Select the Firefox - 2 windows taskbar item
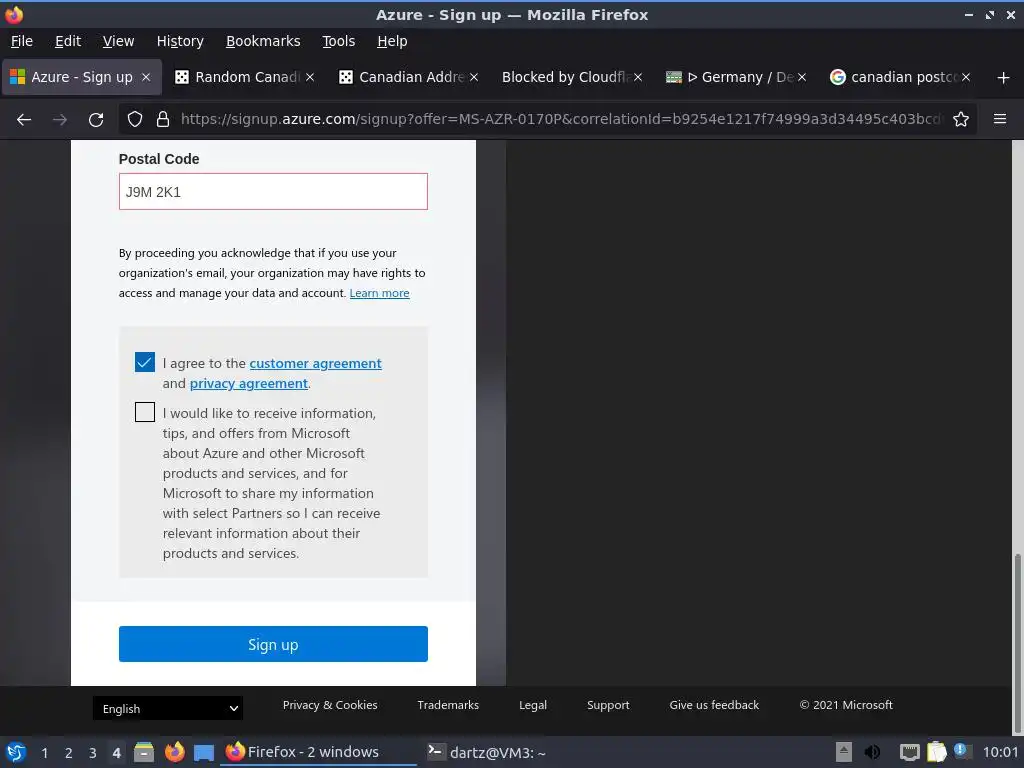 click(318, 752)
